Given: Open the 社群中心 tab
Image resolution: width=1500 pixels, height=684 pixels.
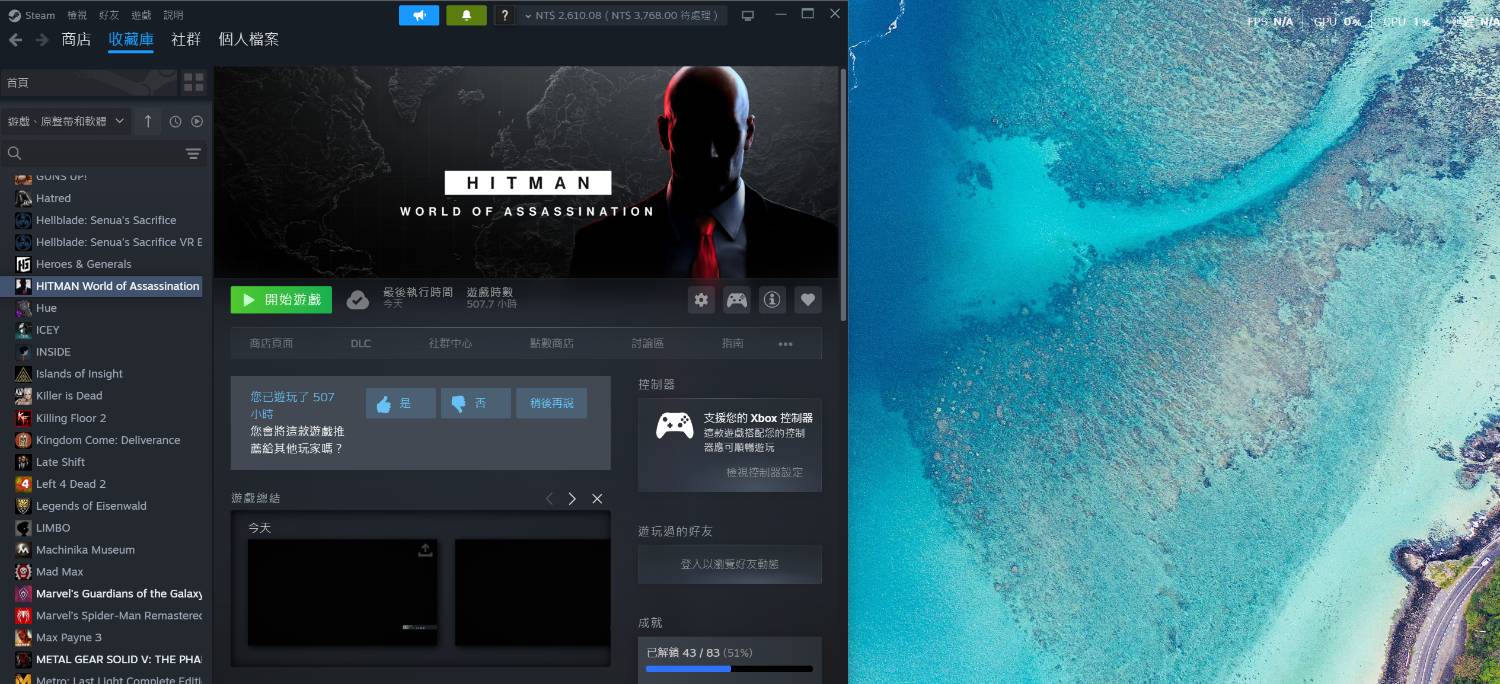Looking at the screenshot, I should coord(450,343).
